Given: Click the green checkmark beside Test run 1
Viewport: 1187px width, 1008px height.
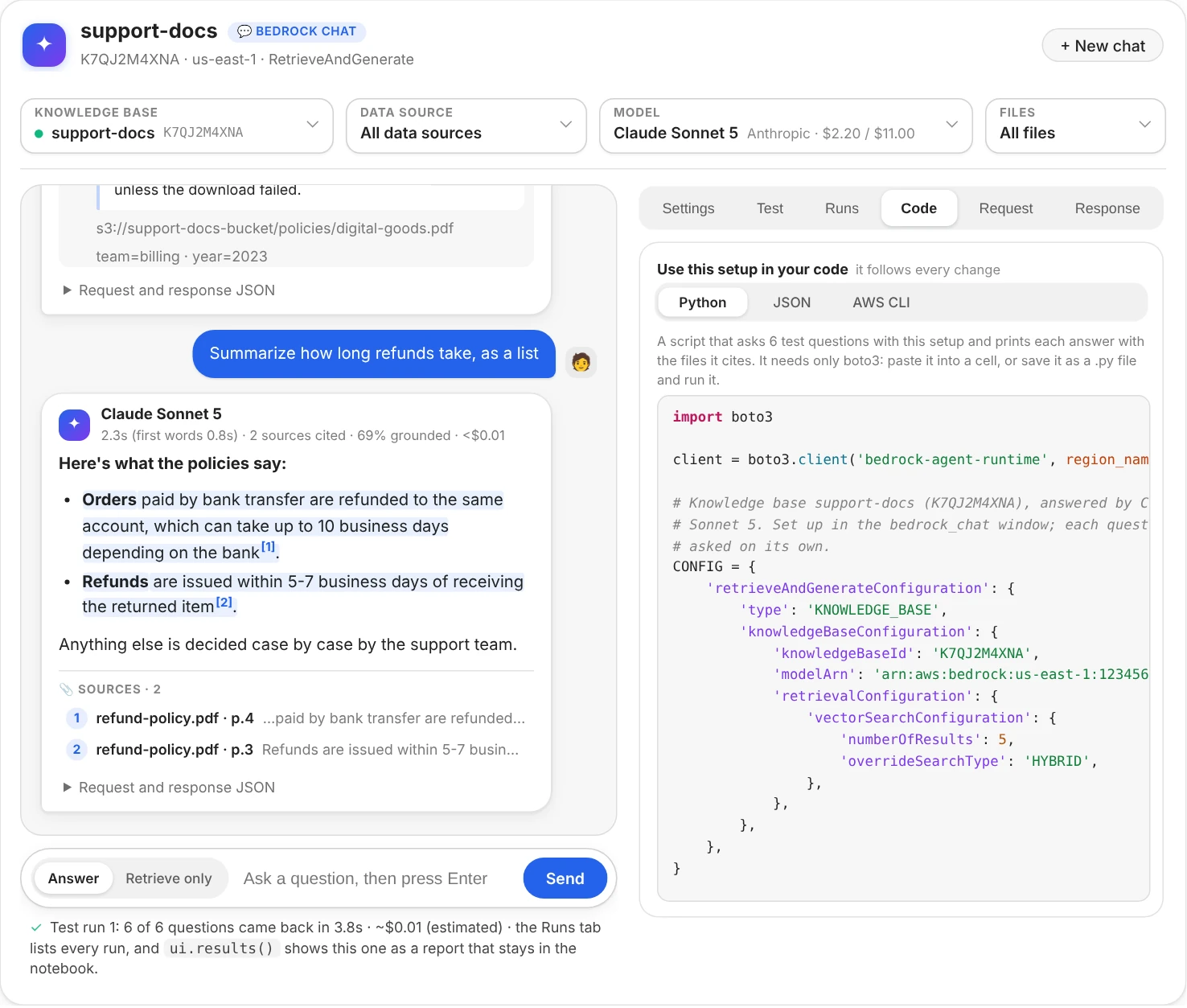Looking at the screenshot, I should coord(36,928).
